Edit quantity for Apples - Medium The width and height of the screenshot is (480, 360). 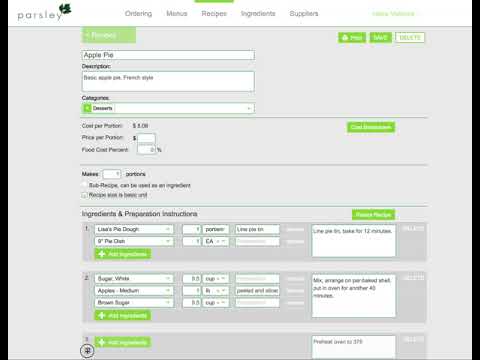(x=192, y=291)
